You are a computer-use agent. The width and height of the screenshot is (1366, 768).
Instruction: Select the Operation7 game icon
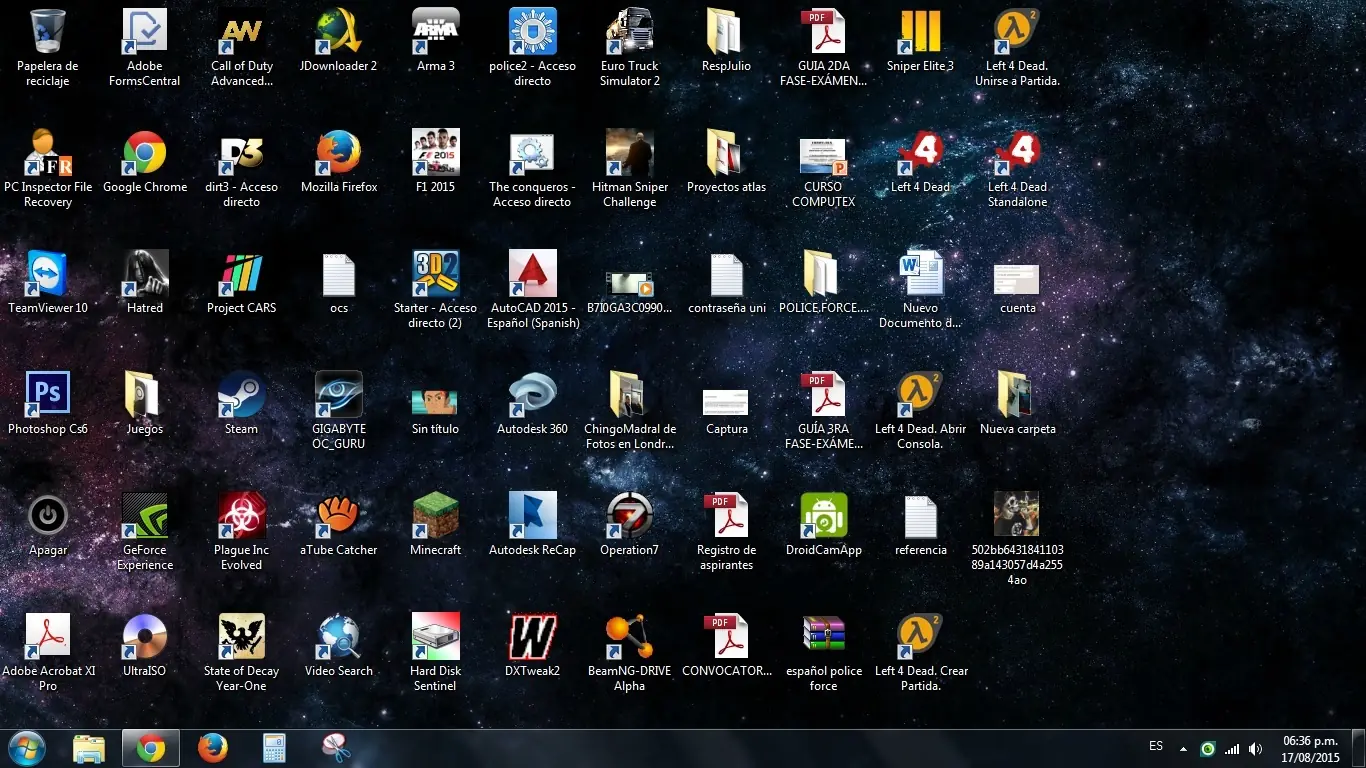(630, 516)
